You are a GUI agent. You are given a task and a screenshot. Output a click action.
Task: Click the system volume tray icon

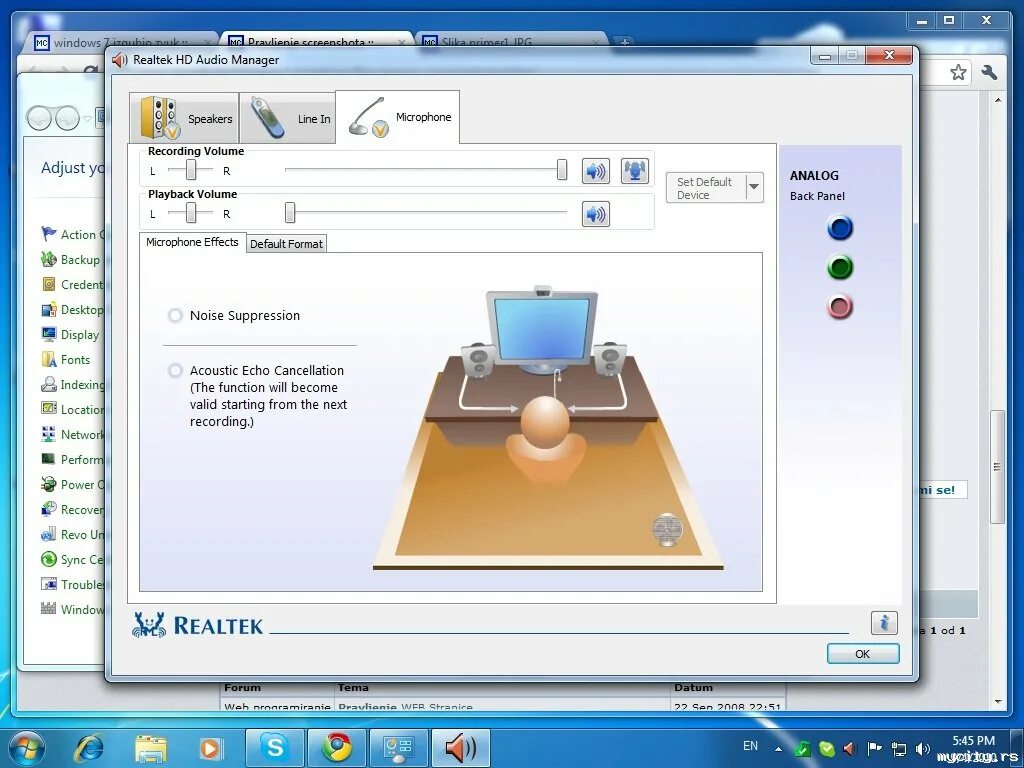pyautogui.click(x=922, y=749)
